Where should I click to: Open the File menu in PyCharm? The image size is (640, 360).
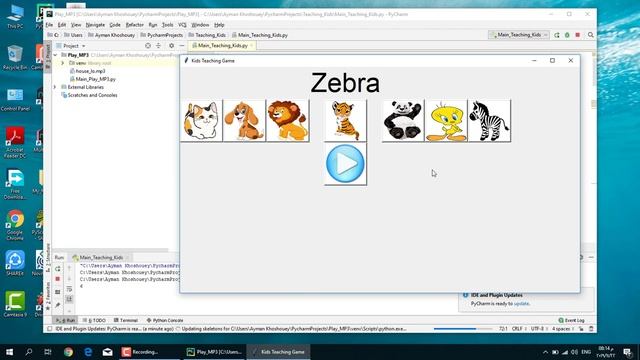tap(49, 25)
